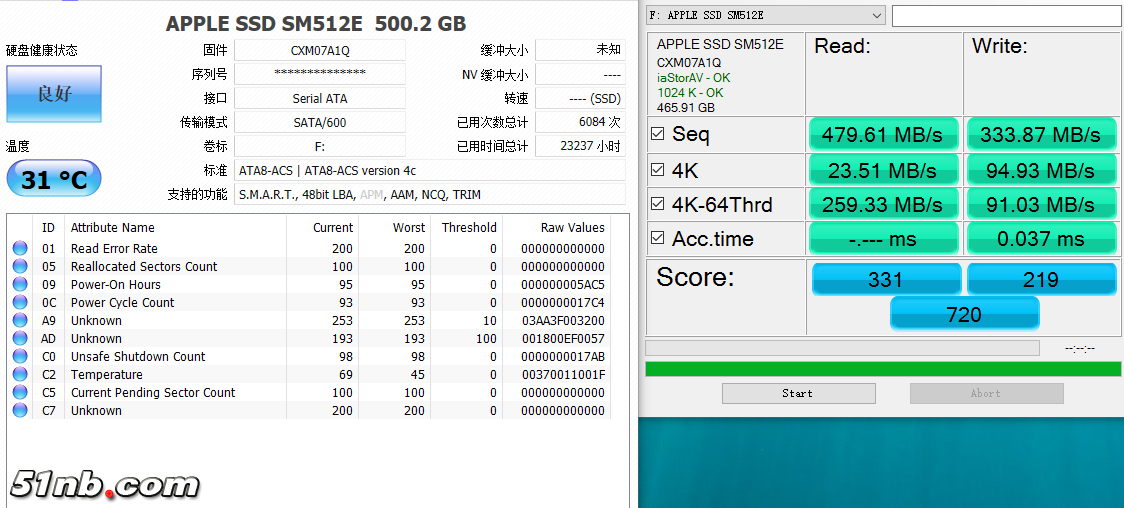Screen dimensions: 1124x508
Task: Disable the 4K-64Thrd test checkbox
Action: (x=658, y=204)
